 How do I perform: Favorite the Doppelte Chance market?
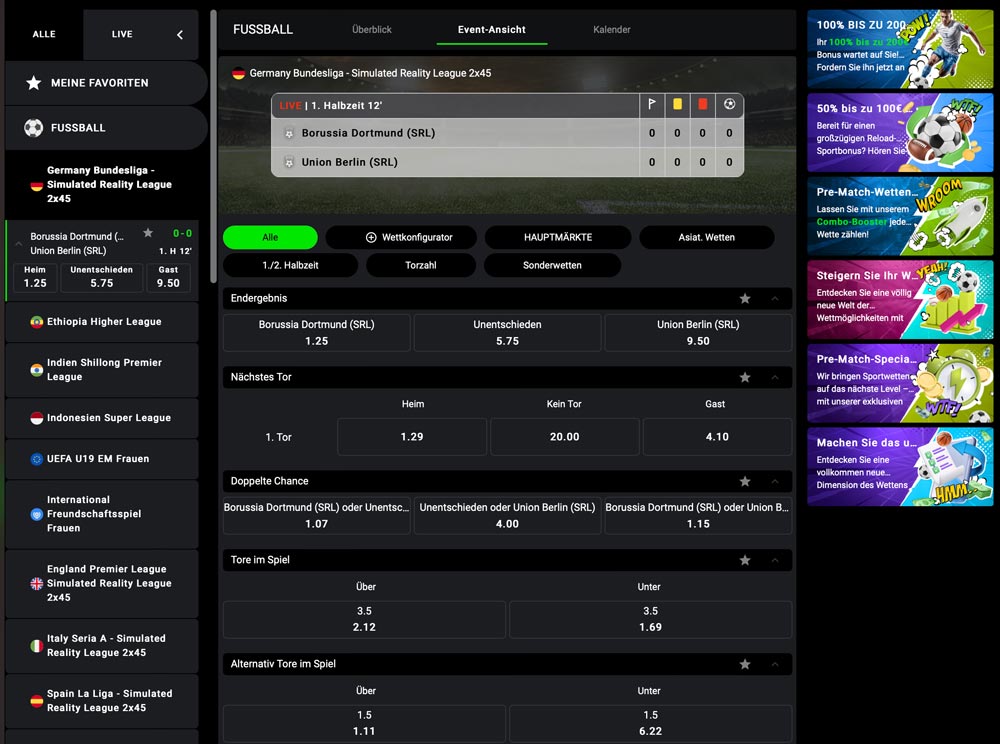pos(745,481)
